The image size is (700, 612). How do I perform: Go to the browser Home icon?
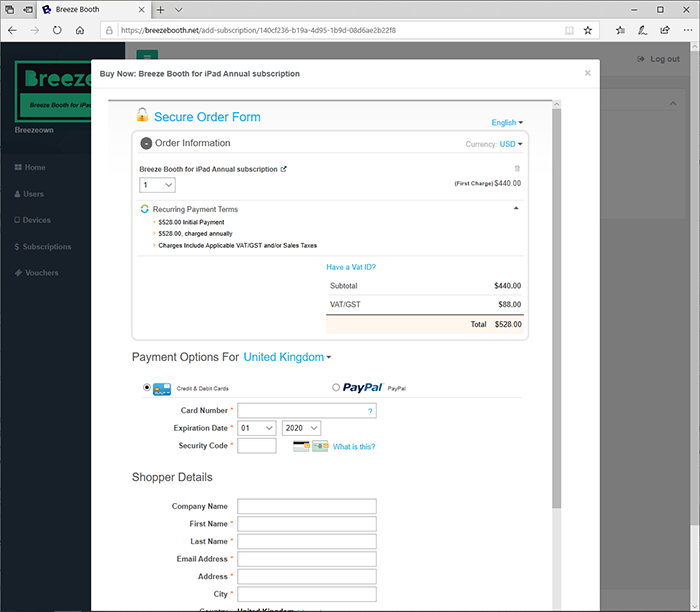tap(80, 30)
